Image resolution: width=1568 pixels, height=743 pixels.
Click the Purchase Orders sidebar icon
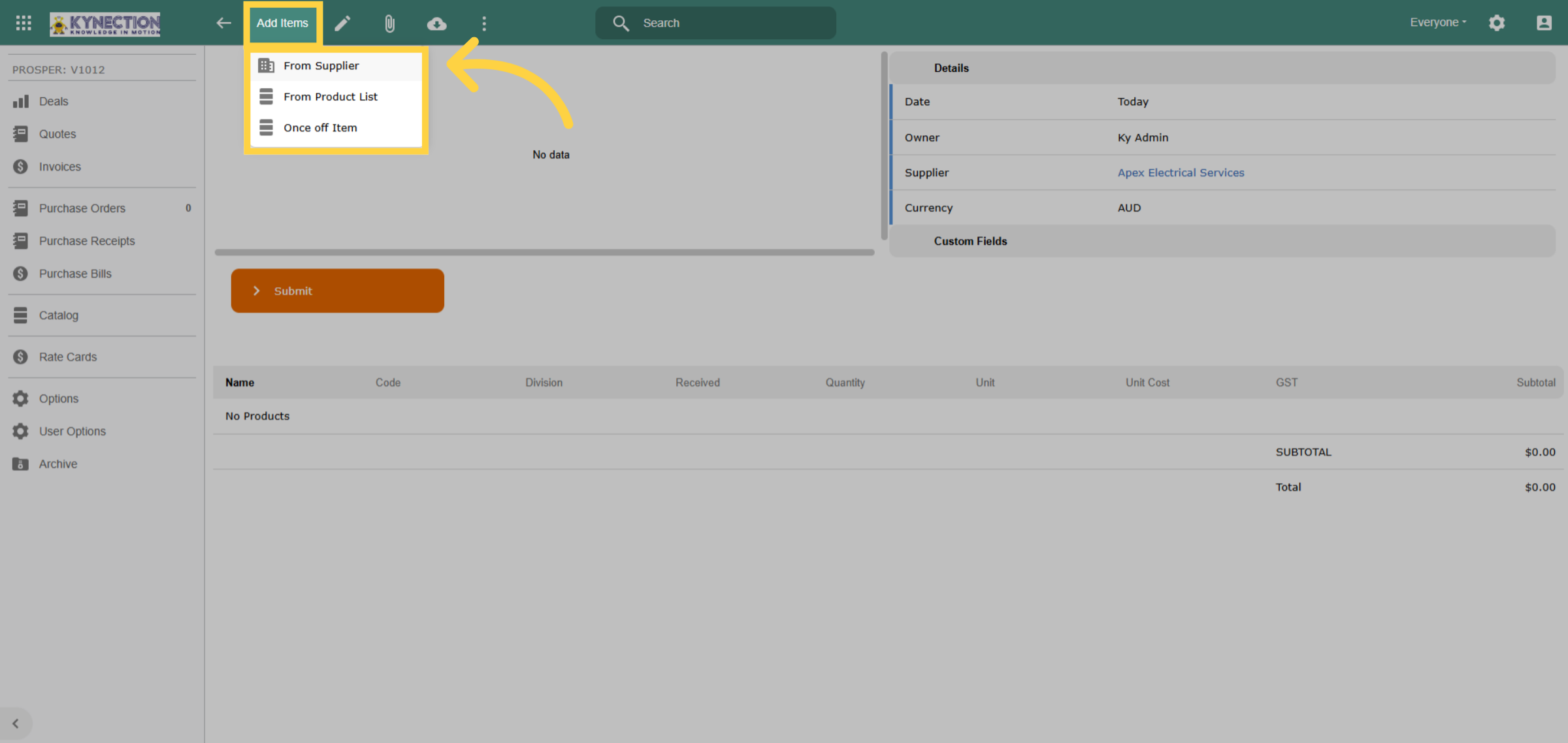tap(21, 208)
